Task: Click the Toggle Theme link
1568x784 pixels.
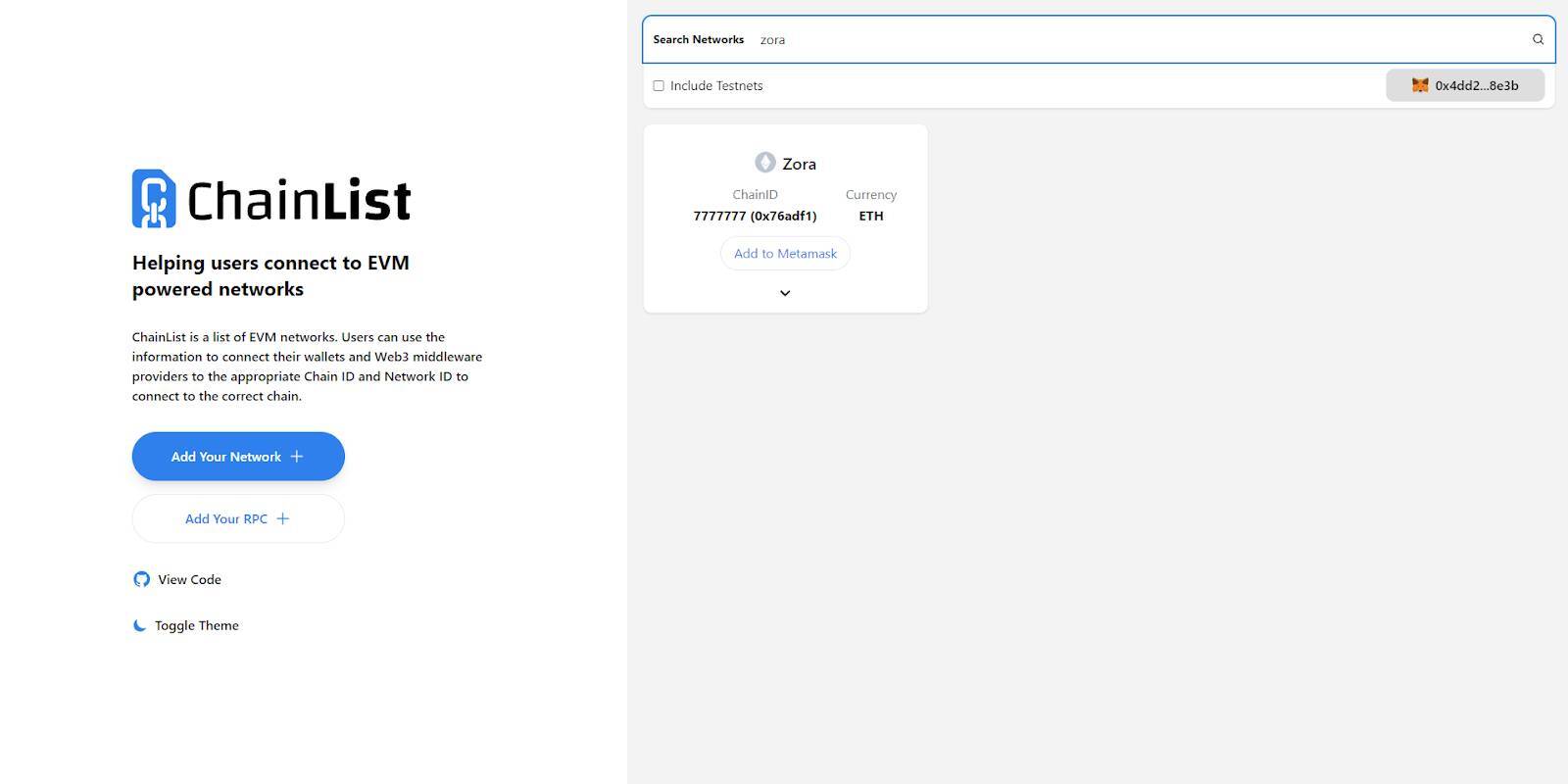Action: coord(186,625)
